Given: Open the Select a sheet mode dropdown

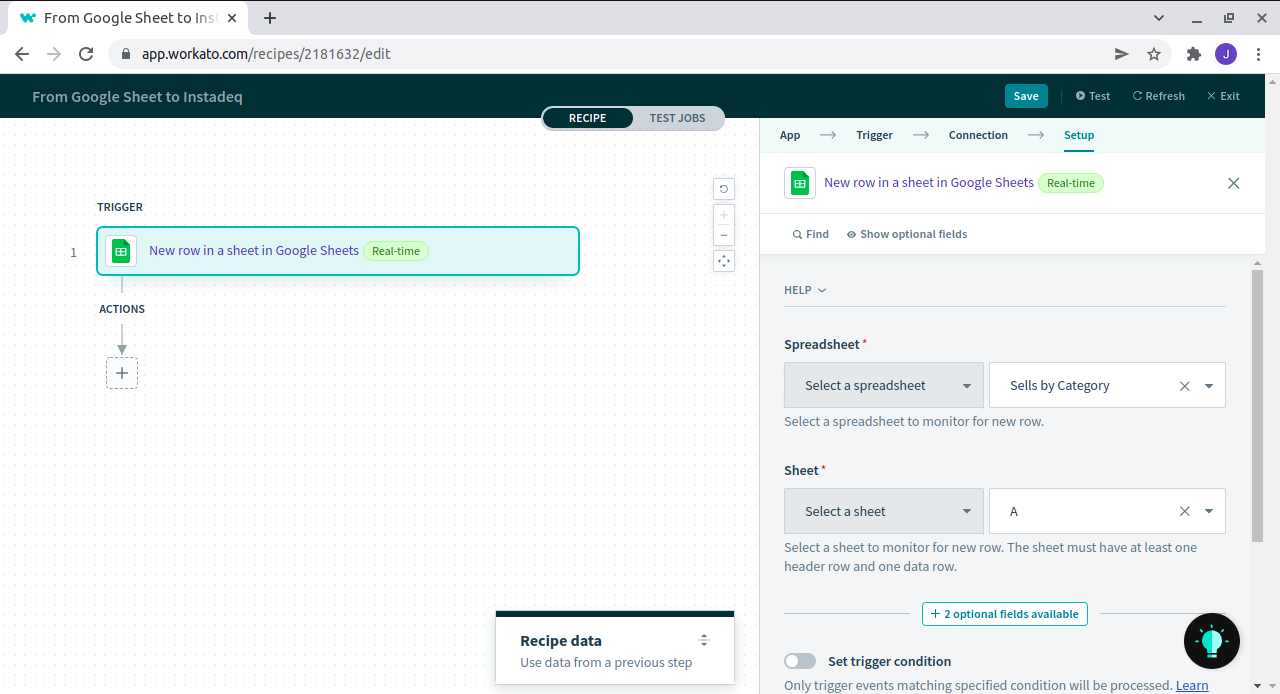Looking at the screenshot, I should click(x=884, y=511).
